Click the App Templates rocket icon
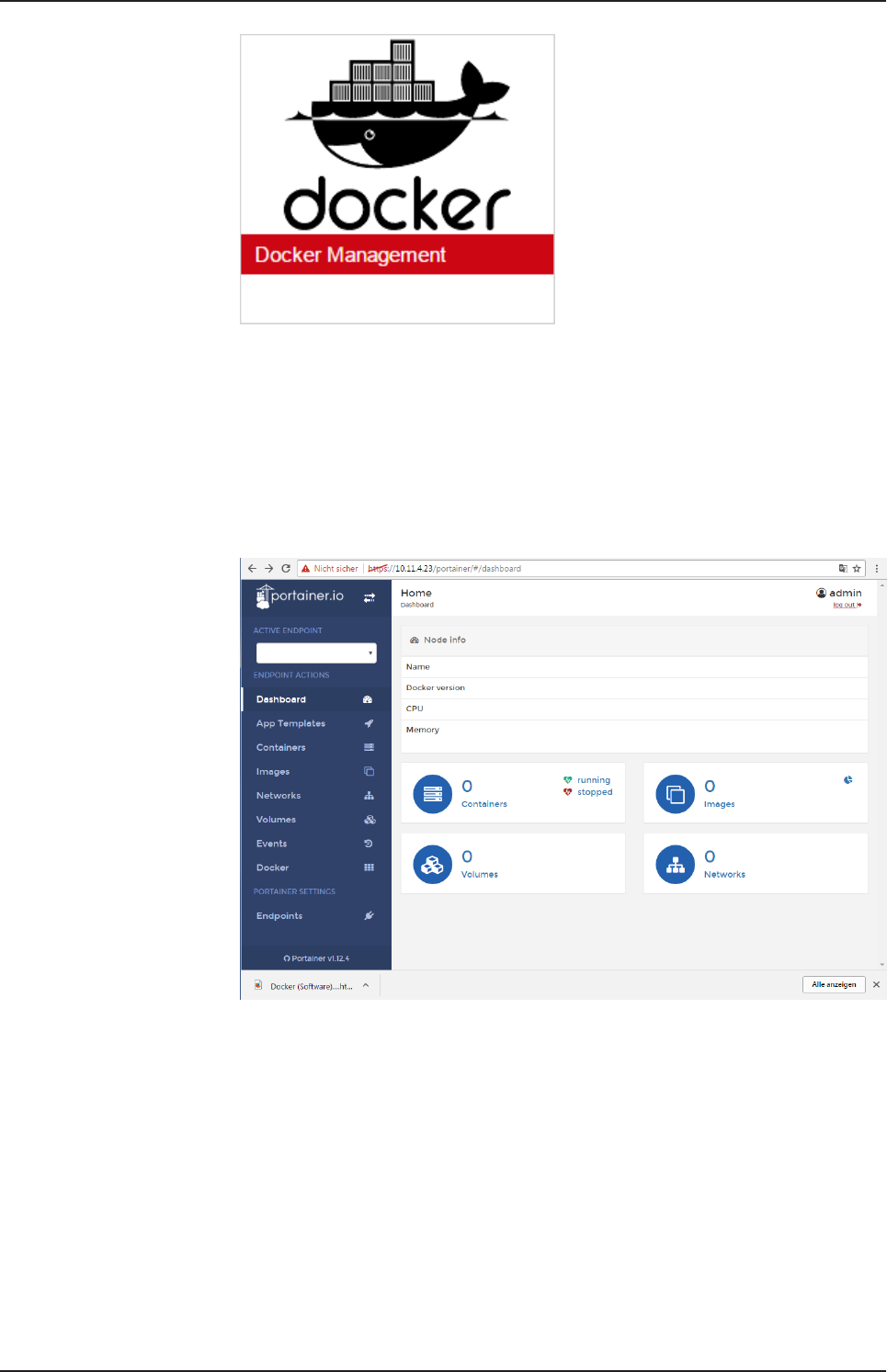Image resolution: width=887 pixels, height=1372 pixels. pyautogui.click(x=369, y=723)
